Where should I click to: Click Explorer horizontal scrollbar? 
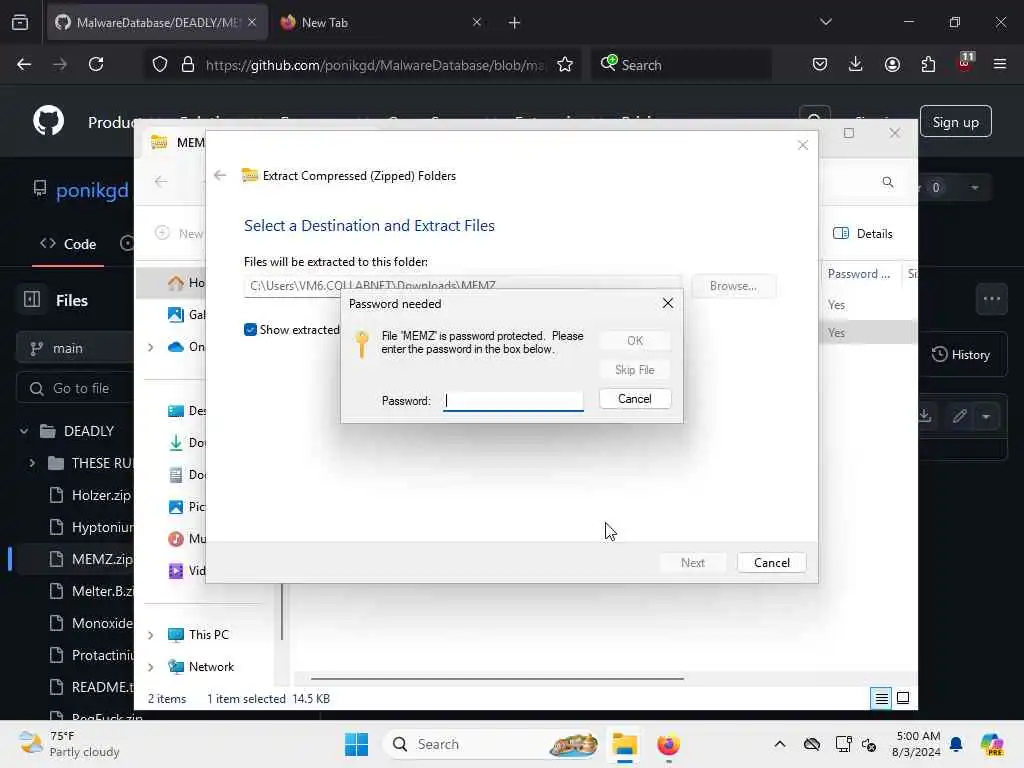tap(497, 679)
